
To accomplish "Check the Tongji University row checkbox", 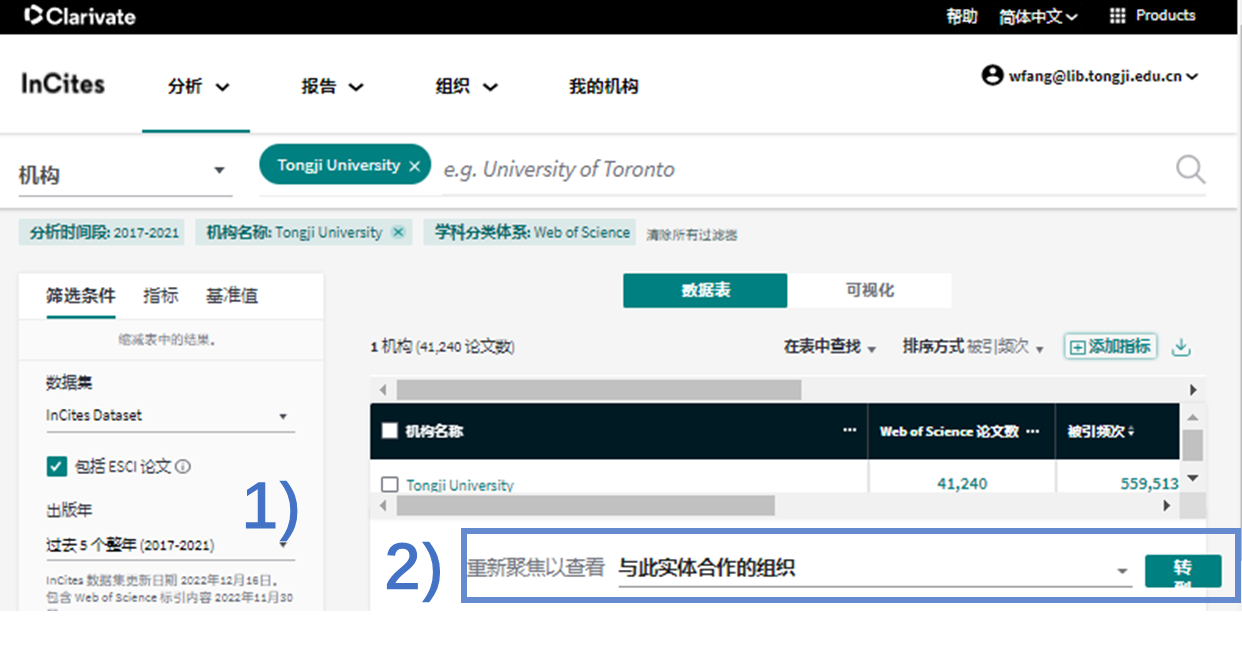I will coord(390,485).
